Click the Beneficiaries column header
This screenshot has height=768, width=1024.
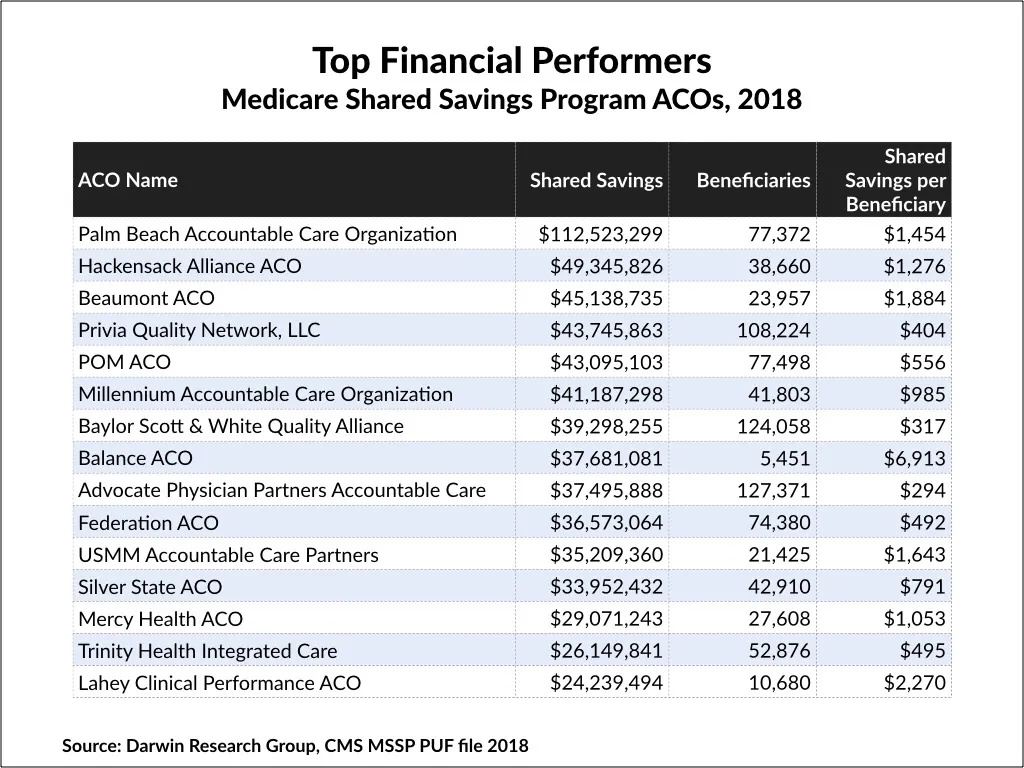click(754, 180)
